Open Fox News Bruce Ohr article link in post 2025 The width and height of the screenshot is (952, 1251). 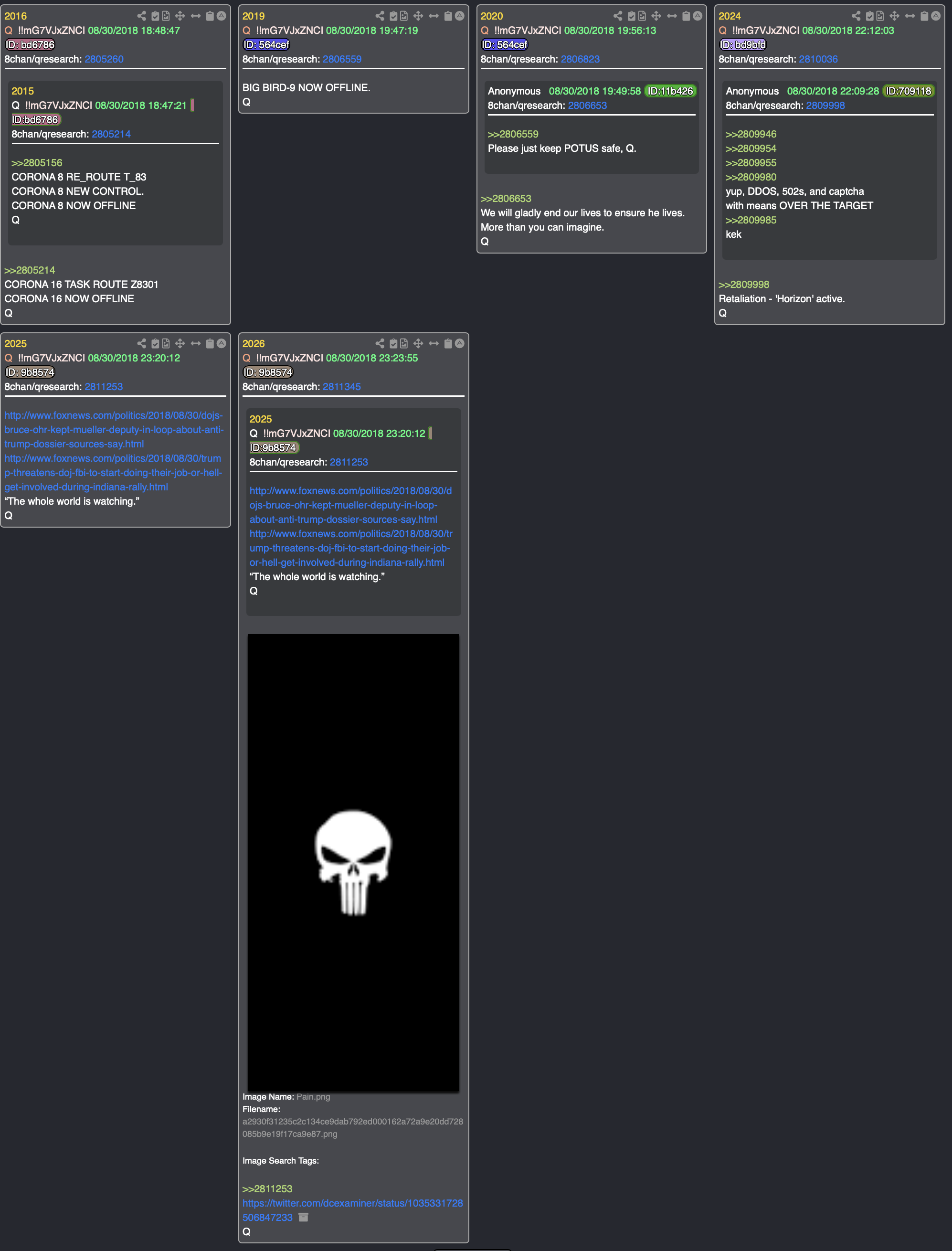pyautogui.click(x=113, y=429)
